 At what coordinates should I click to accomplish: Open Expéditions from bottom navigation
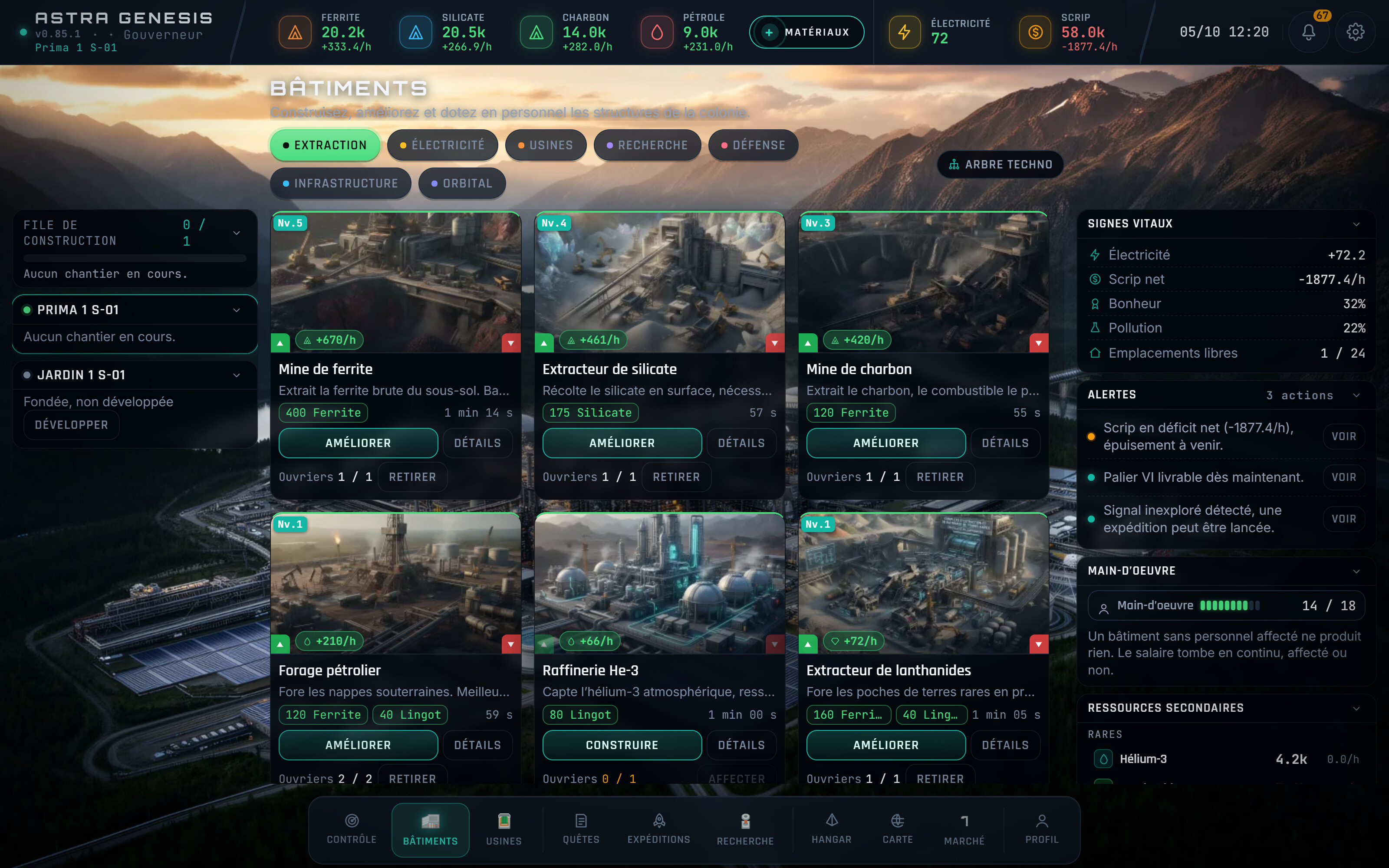(x=659, y=829)
